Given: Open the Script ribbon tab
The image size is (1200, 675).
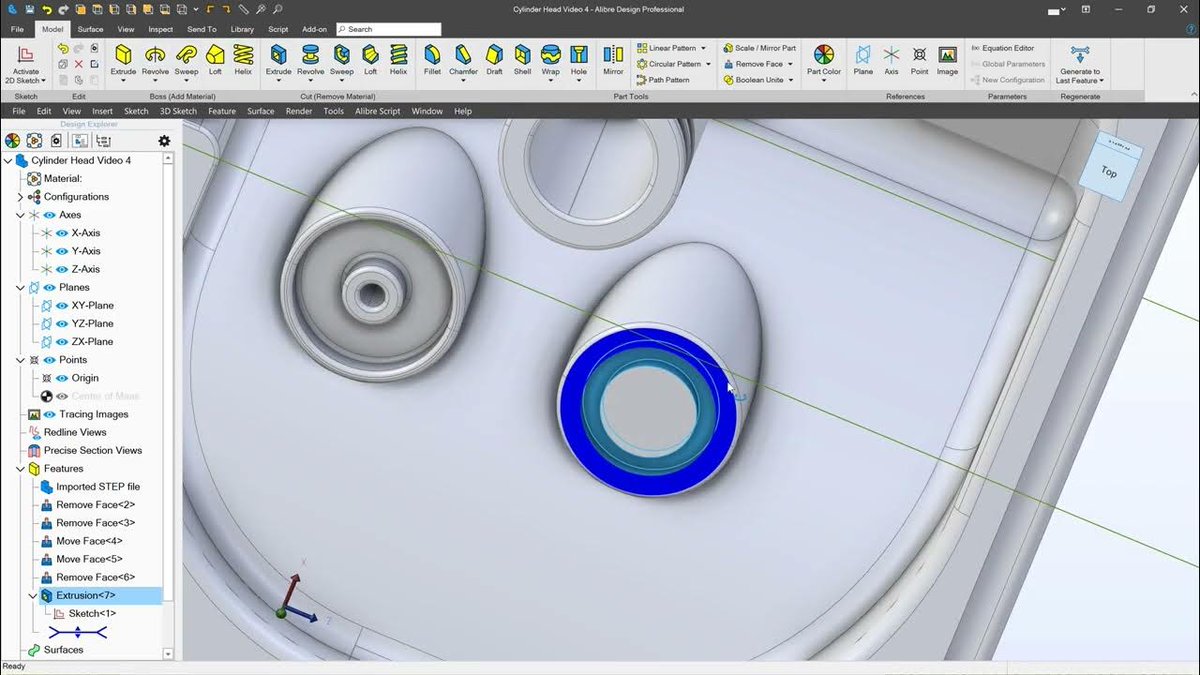Looking at the screenshot, I should (x=278, y=29).
